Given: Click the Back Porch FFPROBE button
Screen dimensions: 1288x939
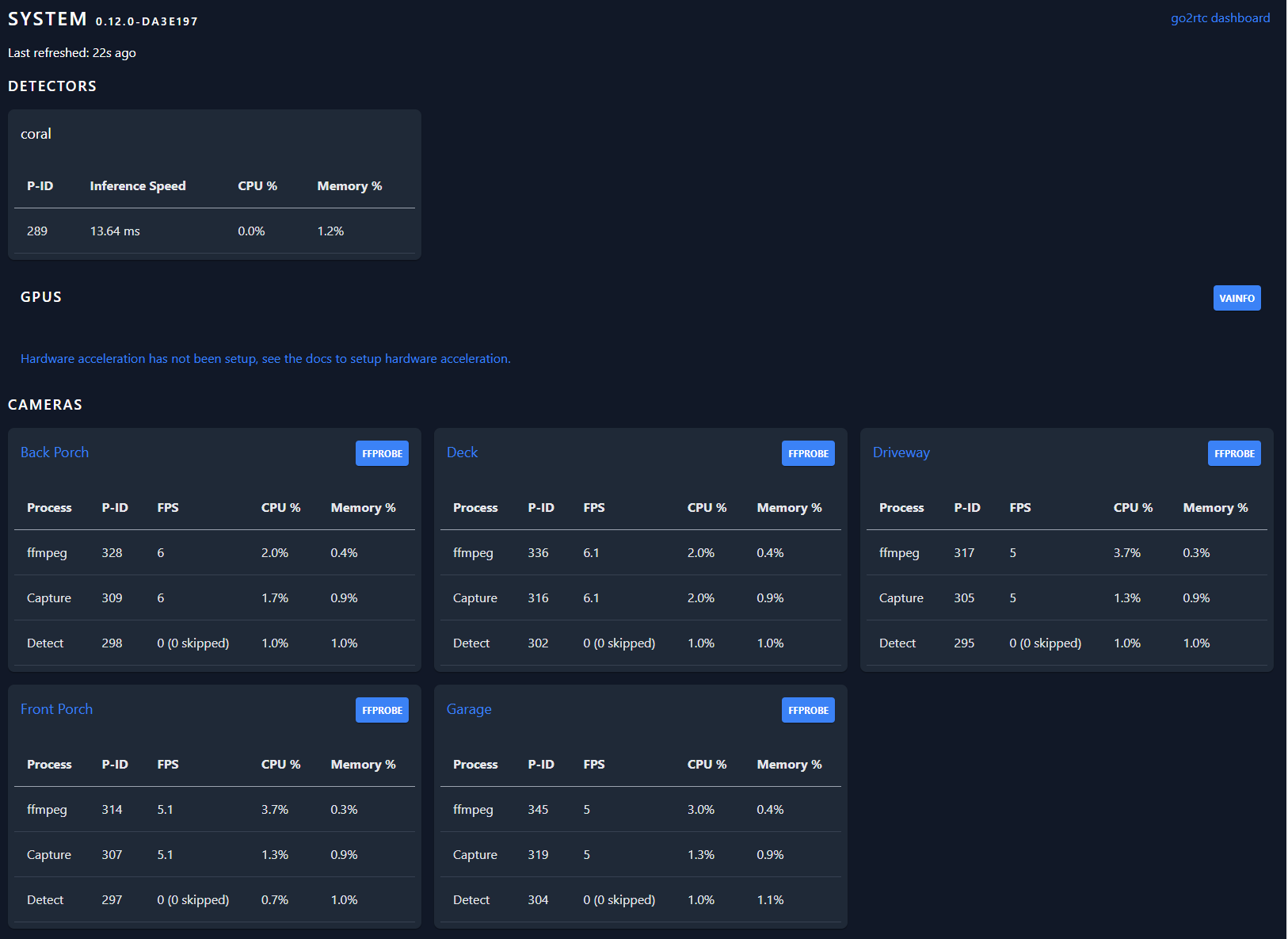Looking at the screenshot, I should [382, 453].
